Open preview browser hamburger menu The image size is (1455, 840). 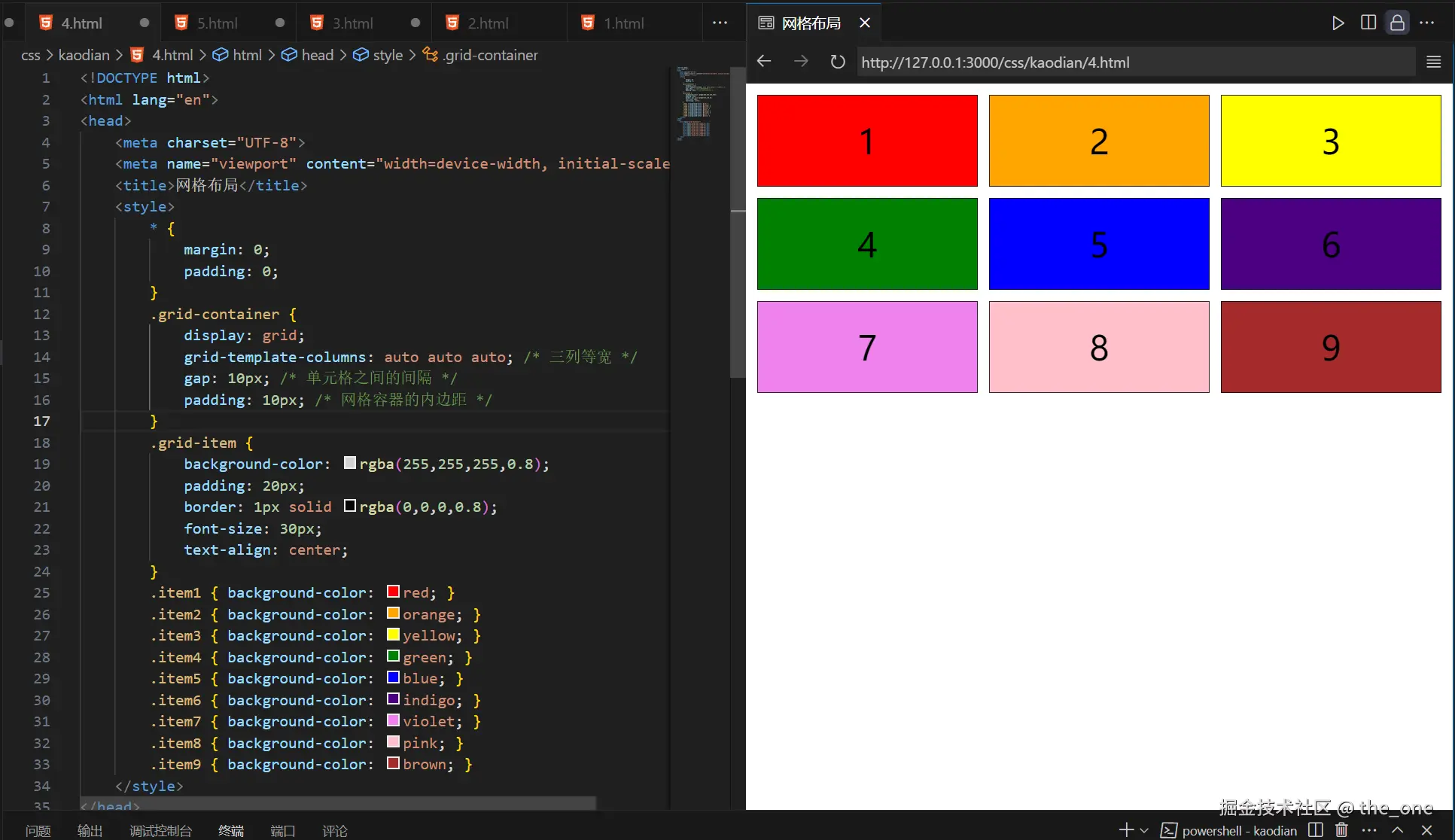pyautogui.click(x=1433, y=62)
